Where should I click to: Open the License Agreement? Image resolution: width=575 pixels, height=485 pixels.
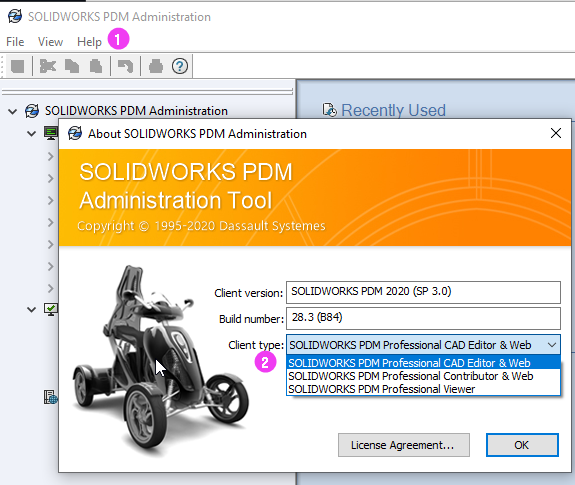point(403,445)
